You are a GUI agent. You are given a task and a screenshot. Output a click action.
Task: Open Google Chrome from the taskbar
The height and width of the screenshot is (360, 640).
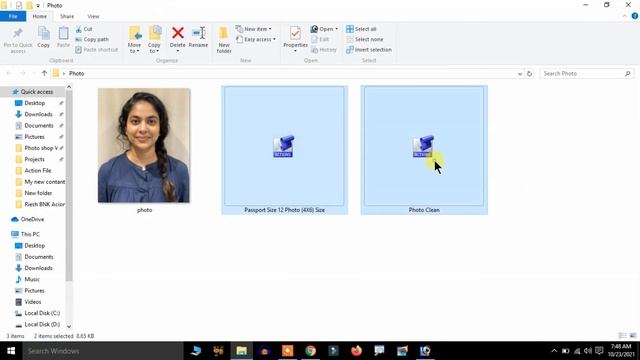point(311,351)
